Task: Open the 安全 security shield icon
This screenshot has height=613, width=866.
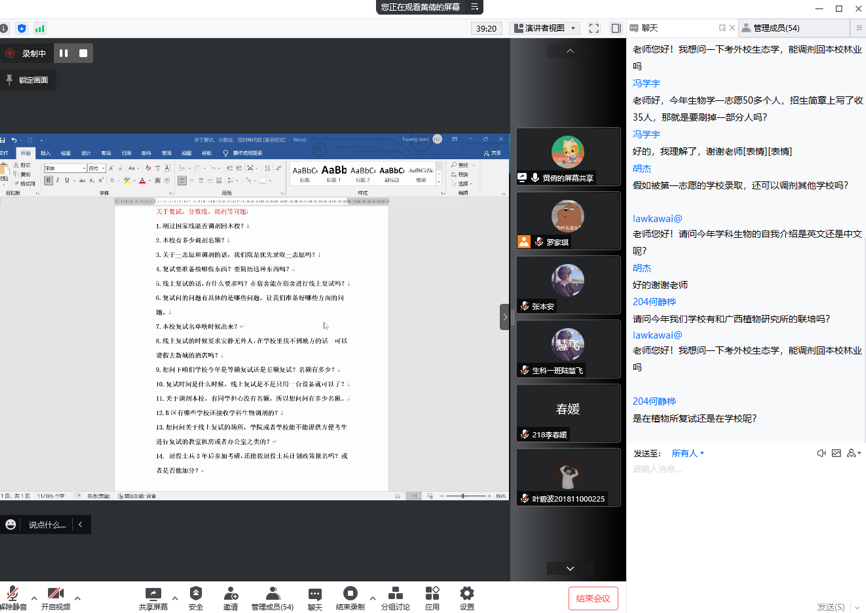Action: point(196,597)
